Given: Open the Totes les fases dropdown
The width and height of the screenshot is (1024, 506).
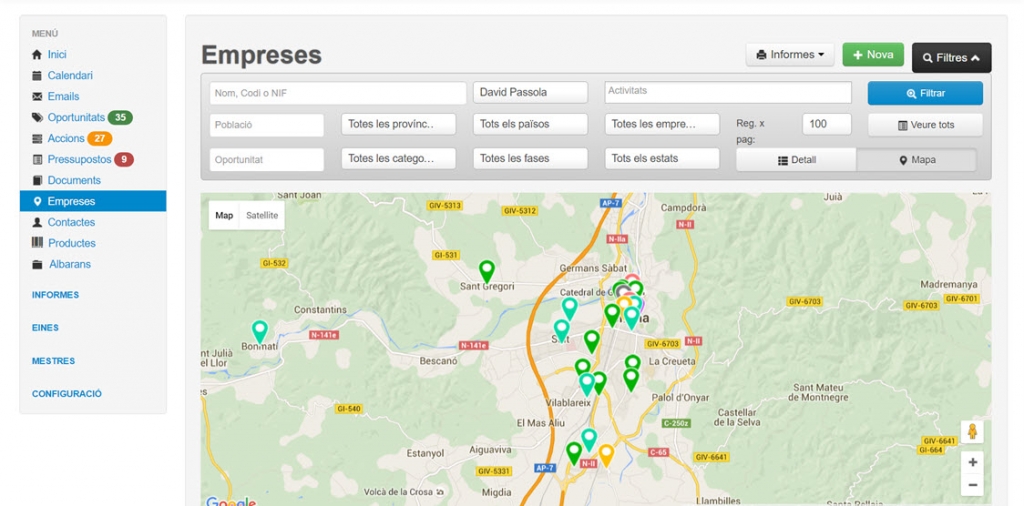Looking at the screenshot, I should (530, 159).
